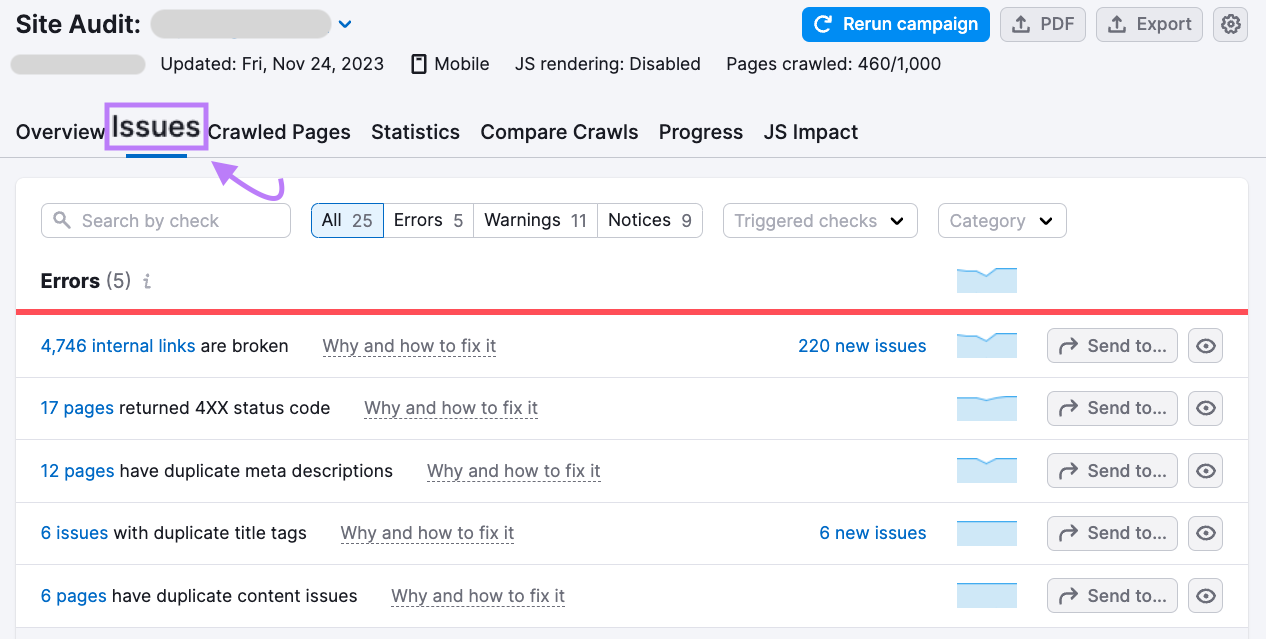Image resolution: width=1266 pixels, height=639 pixels.
Task: Open site audit settings with the gear icon
Action: 1230,24
